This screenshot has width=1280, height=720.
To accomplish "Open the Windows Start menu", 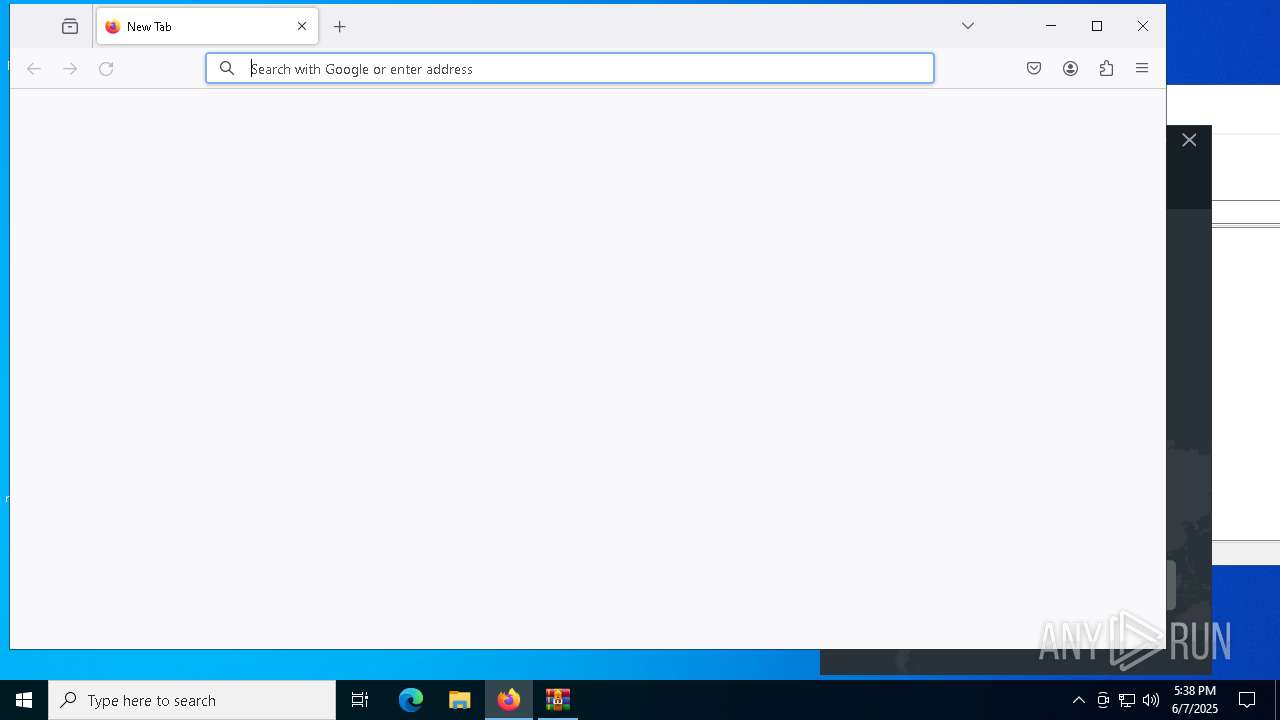I will point(24,700).
